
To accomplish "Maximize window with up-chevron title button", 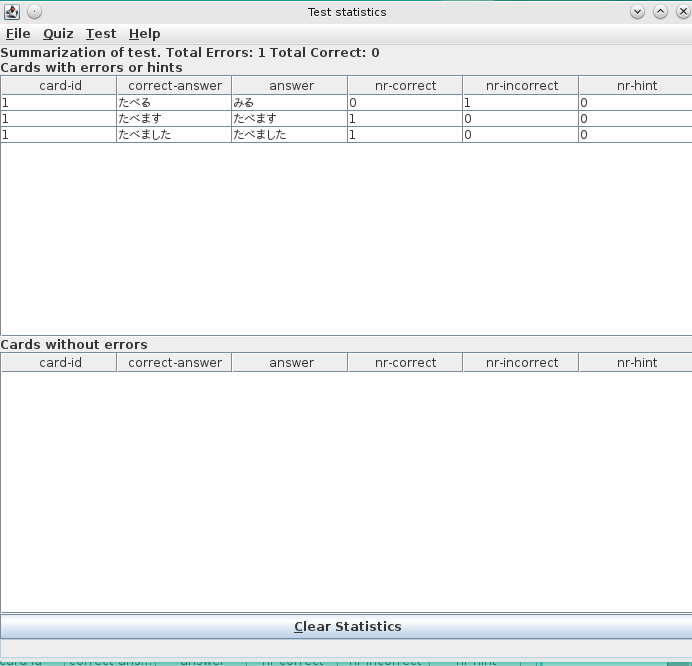I will [660, 12].
